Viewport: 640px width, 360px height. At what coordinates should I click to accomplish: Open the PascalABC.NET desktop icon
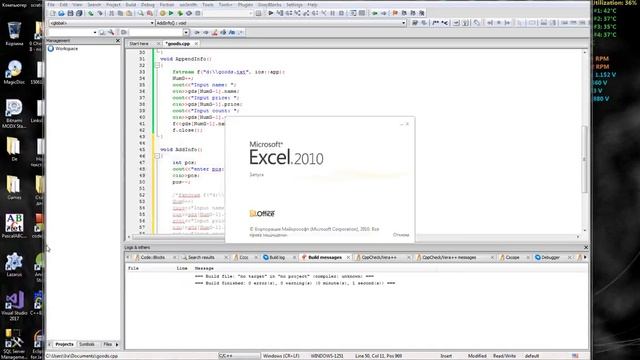14,226
